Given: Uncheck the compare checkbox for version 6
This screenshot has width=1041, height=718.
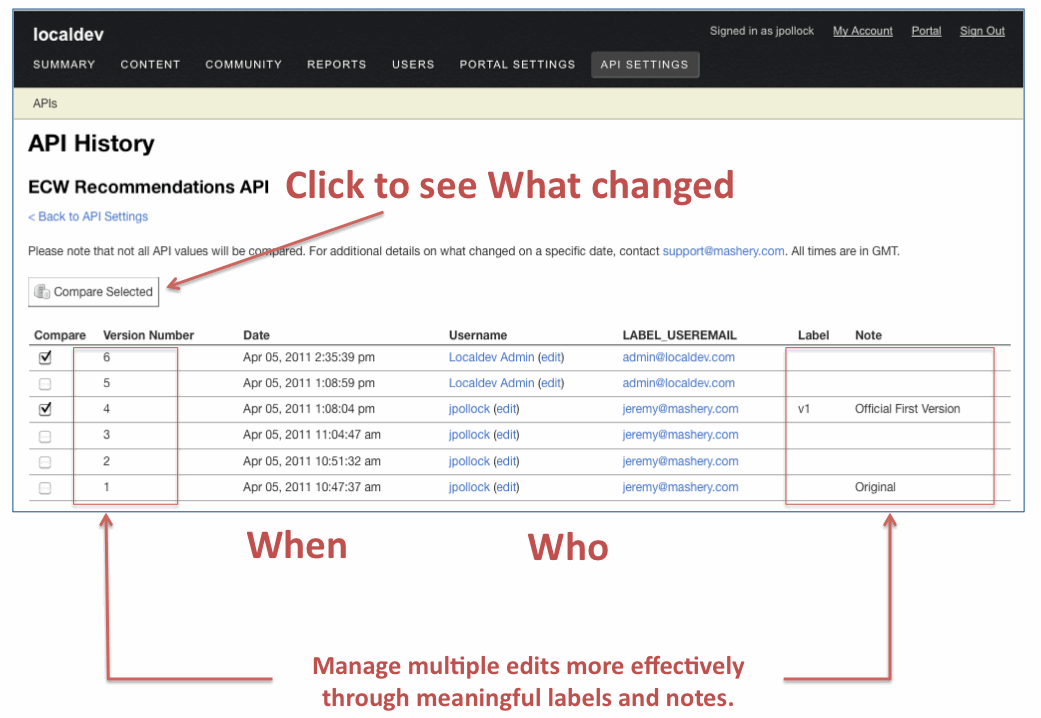Looking at the screenshot, I should pyautogui.click(x=45, y=357).
